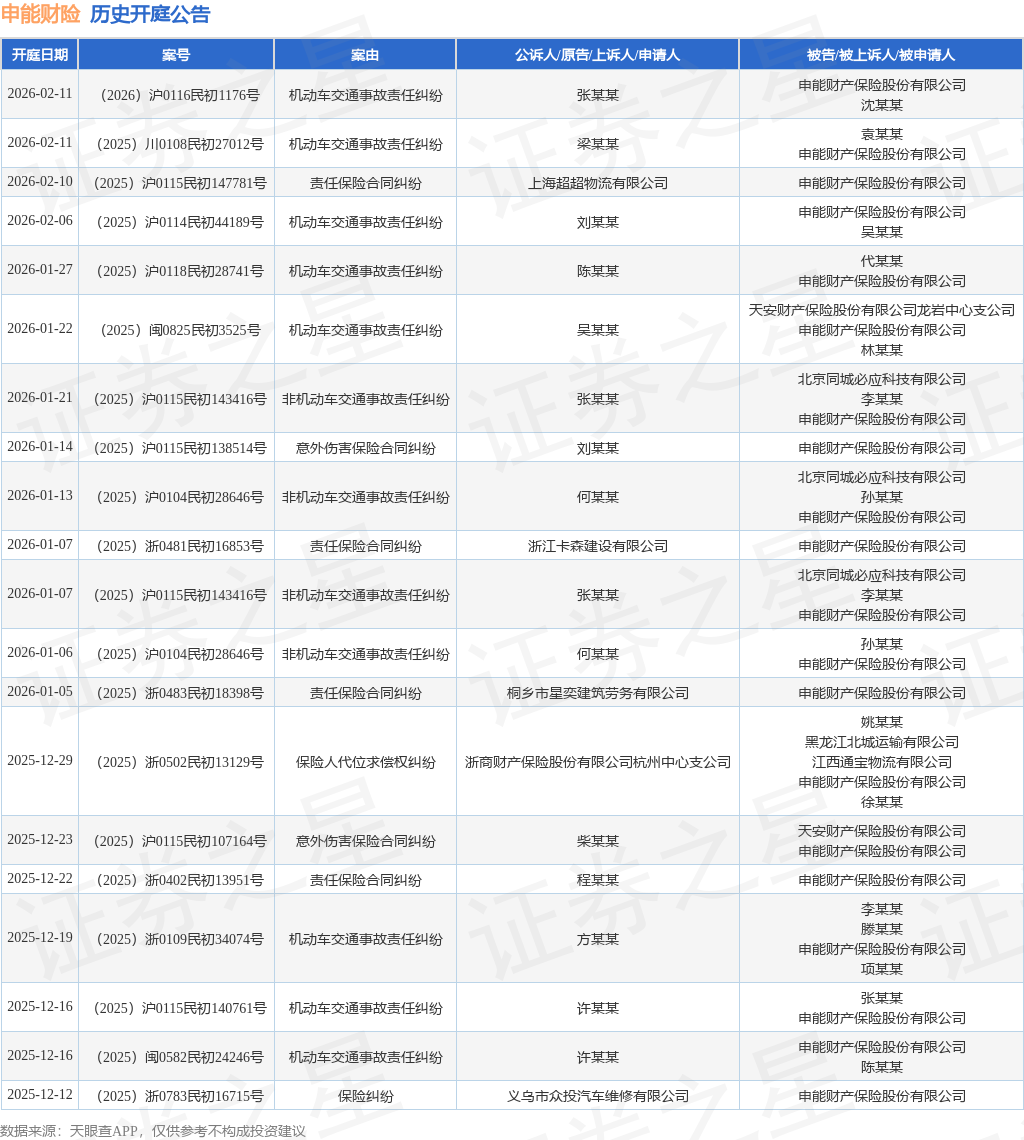Click defendant 黑龙江北城运输有限公司

click(x=881, y=742)
